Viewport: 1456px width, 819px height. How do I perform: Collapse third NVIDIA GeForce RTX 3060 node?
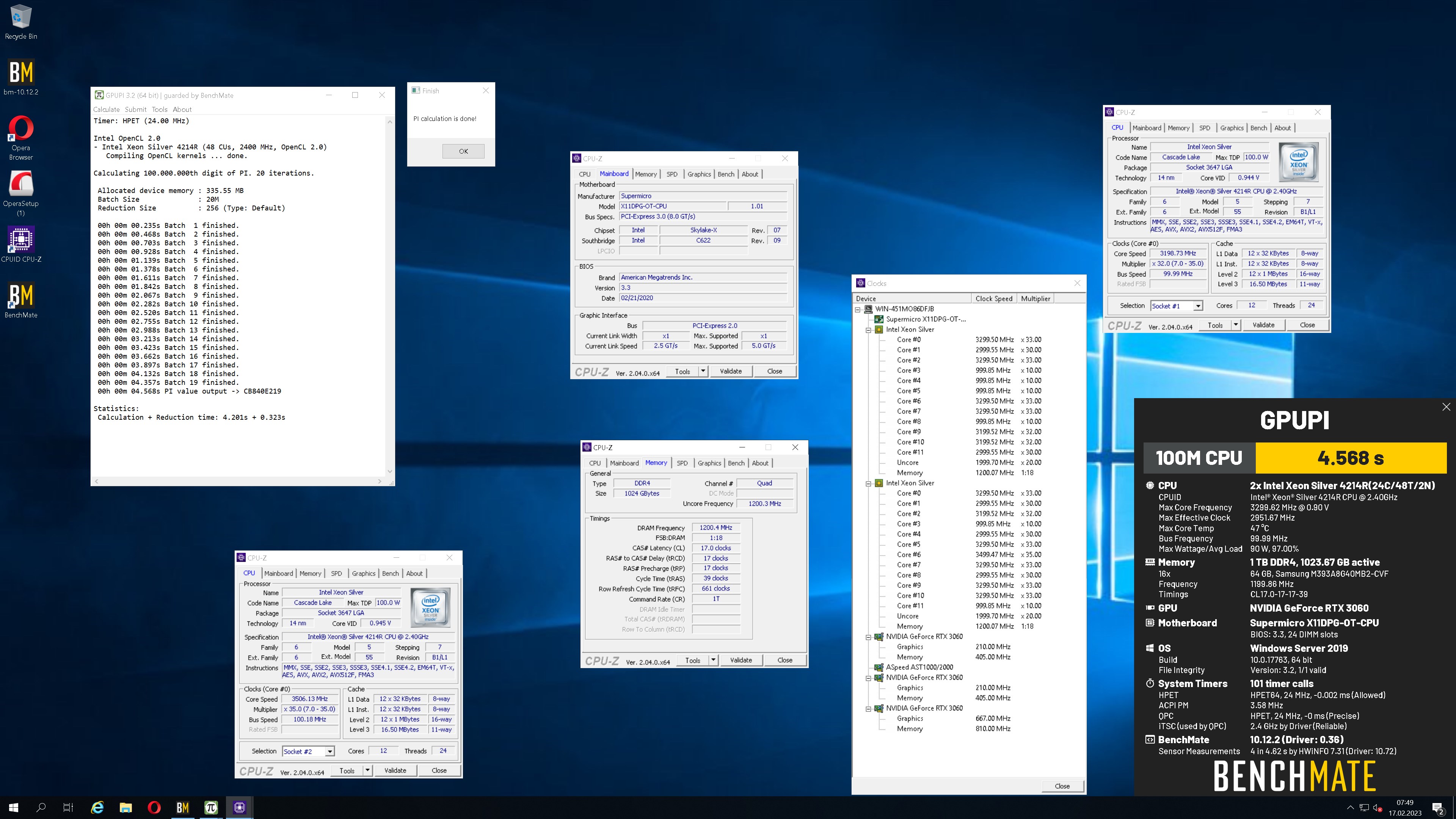(x=868, y=708)
